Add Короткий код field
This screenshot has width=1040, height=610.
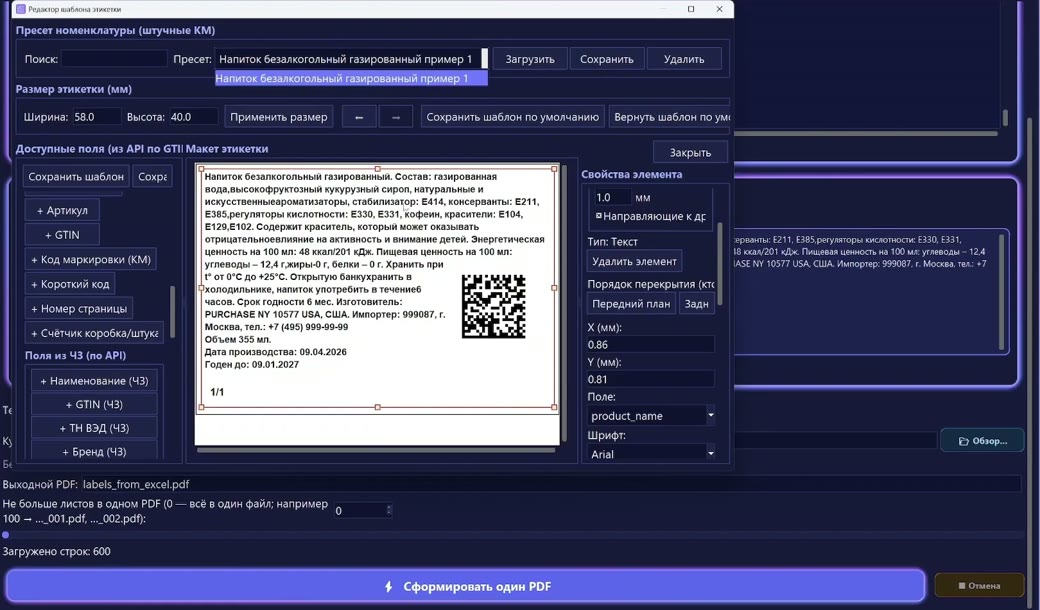(70, 284)
